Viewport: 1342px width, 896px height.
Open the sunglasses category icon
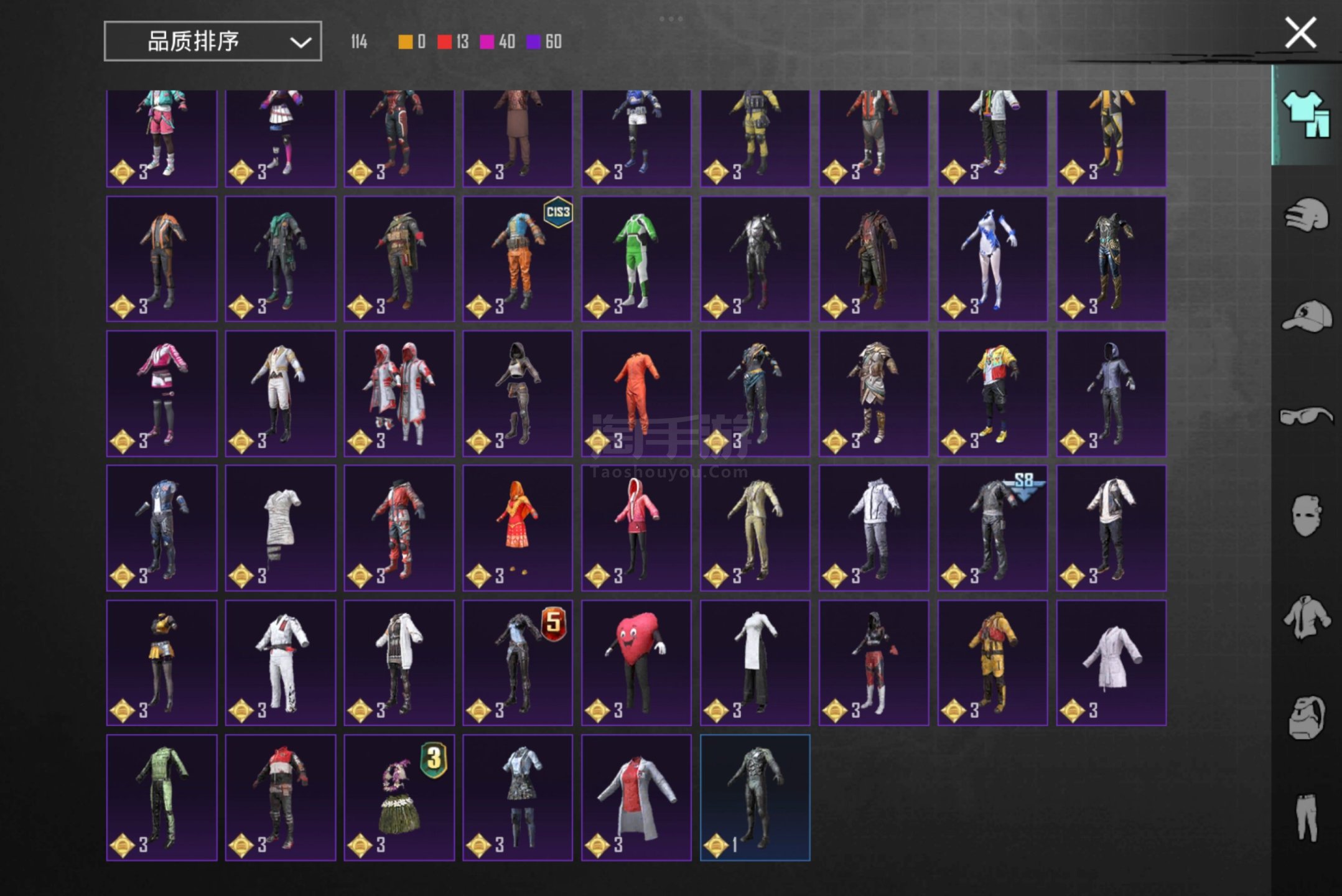[1307, 416]
